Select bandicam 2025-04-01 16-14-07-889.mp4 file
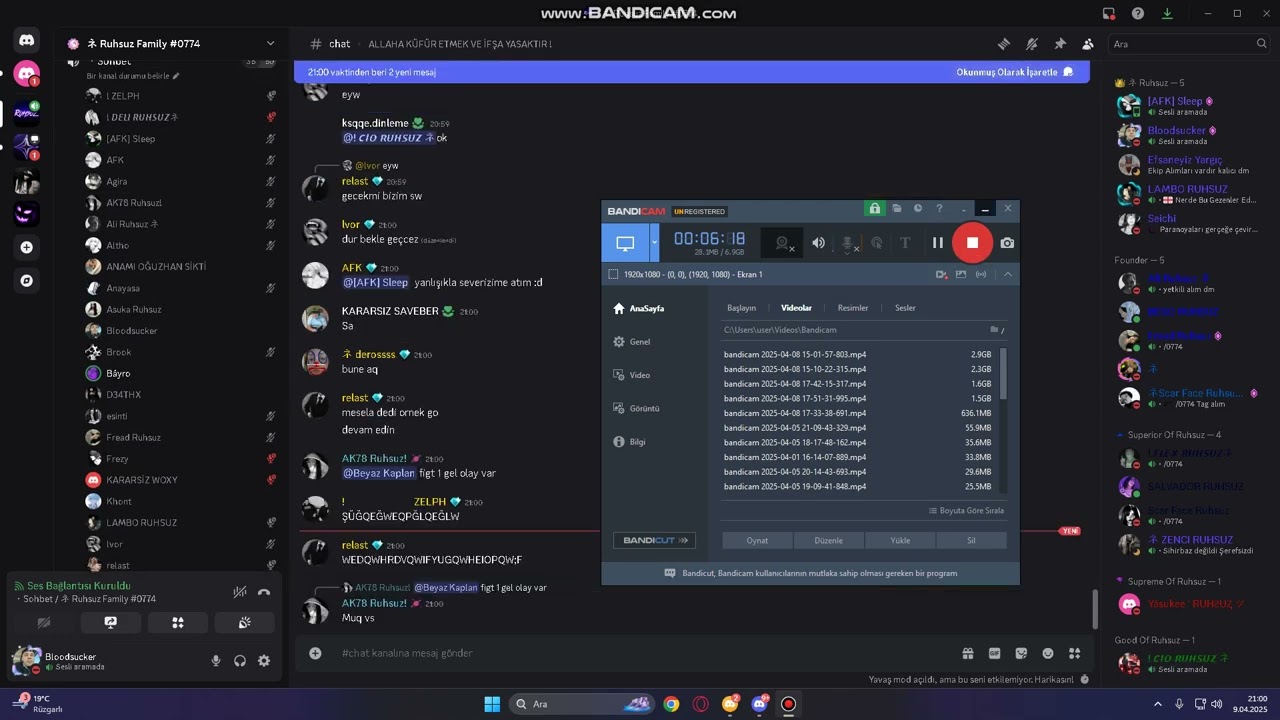 coord(858,457)
